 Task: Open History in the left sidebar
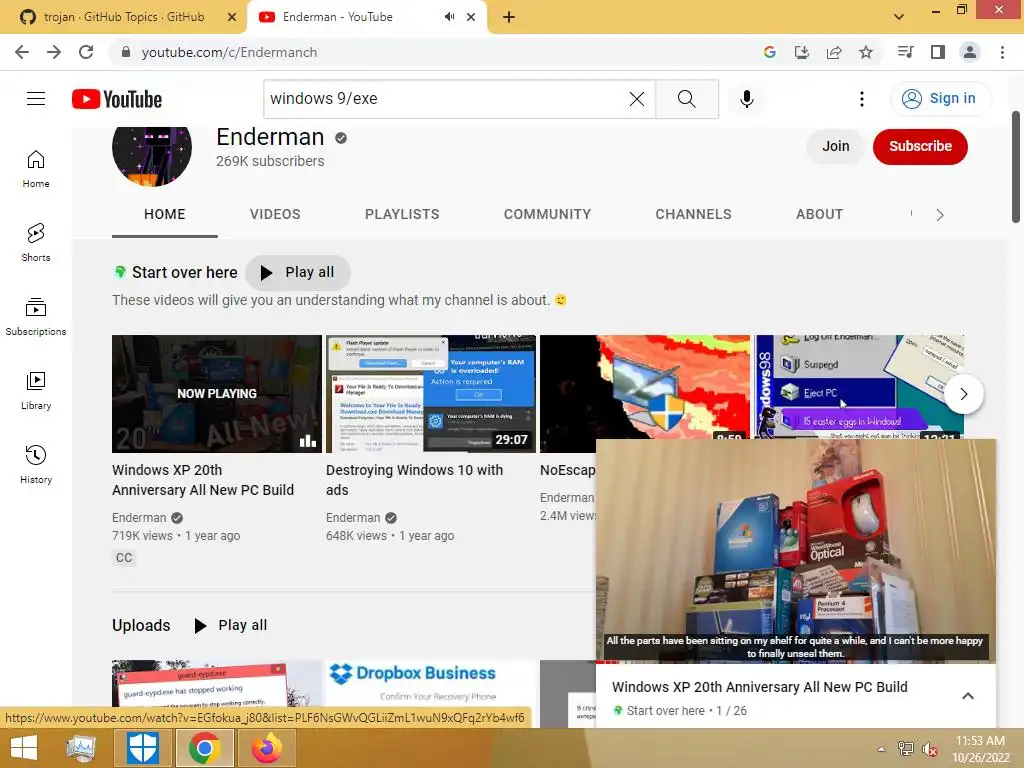pos(36,464)
